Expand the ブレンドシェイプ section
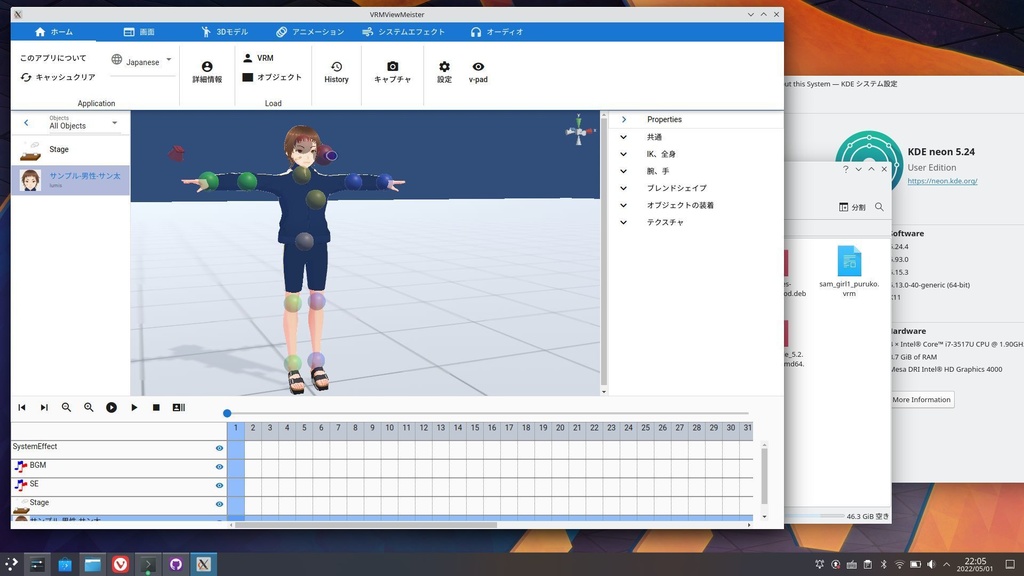Screen dimensions: 1024x576 point(624,188)
